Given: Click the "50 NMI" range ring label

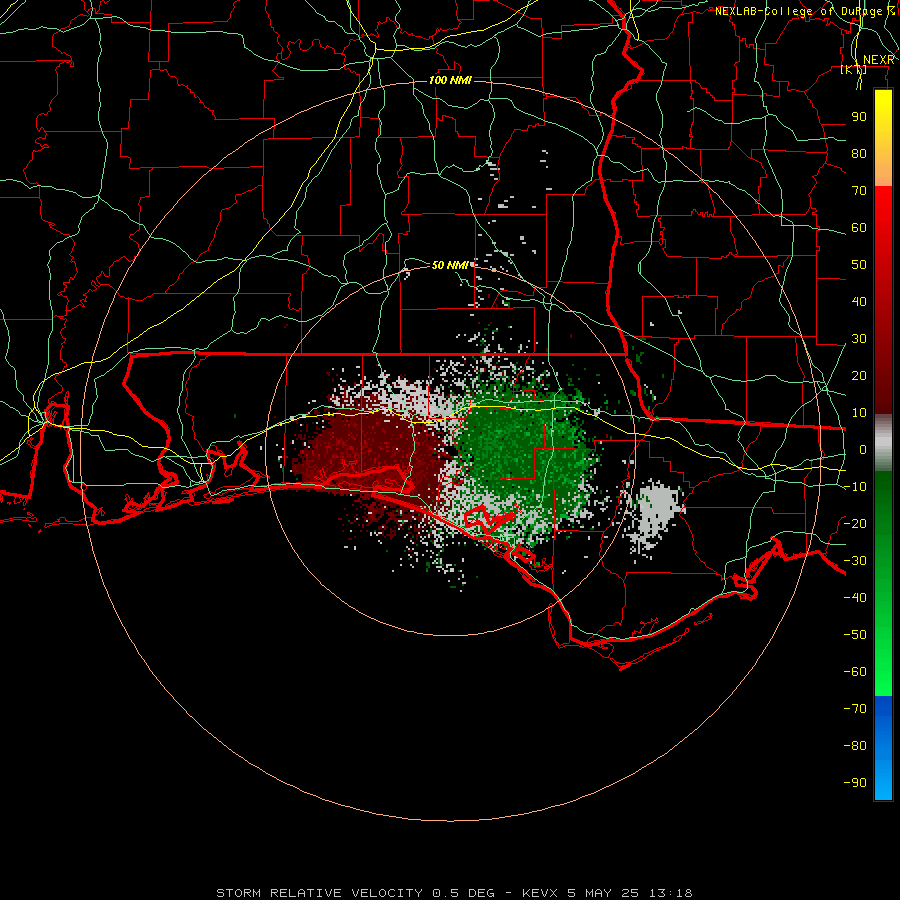Looking at the screenshot, I should click(x=450, y=265).
